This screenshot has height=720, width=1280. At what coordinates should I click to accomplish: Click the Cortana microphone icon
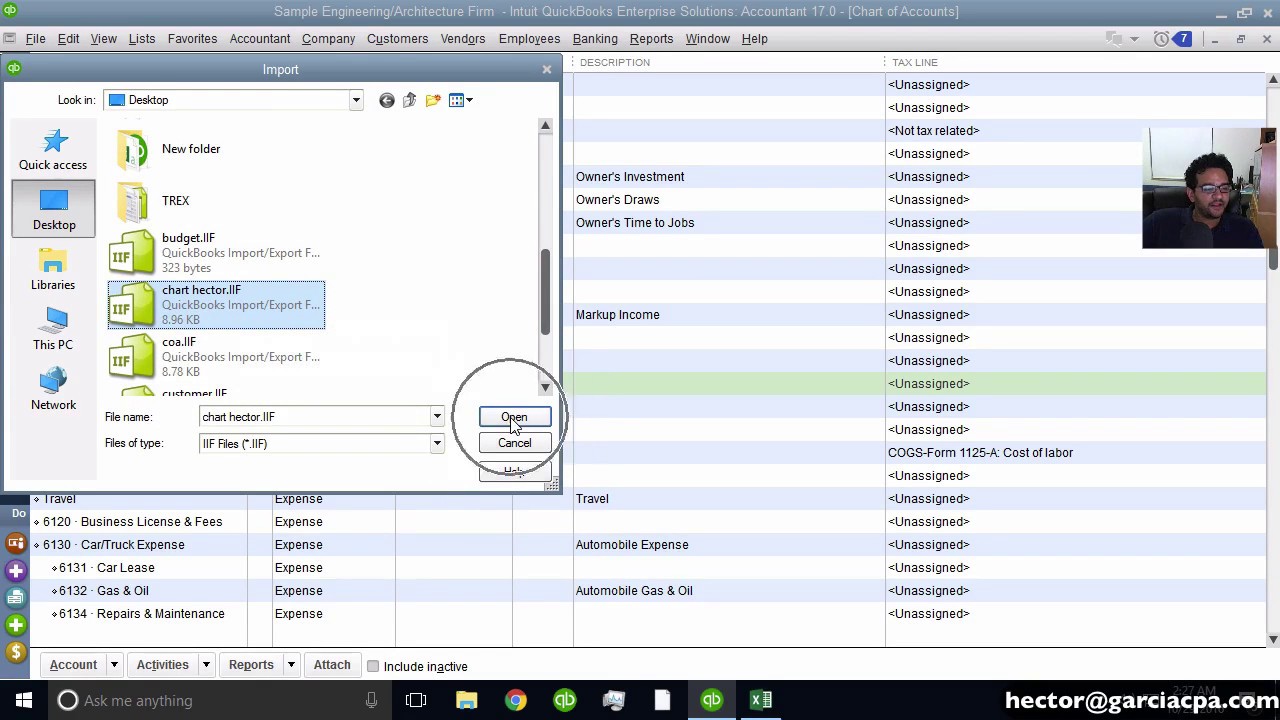[x=371, y=700]
